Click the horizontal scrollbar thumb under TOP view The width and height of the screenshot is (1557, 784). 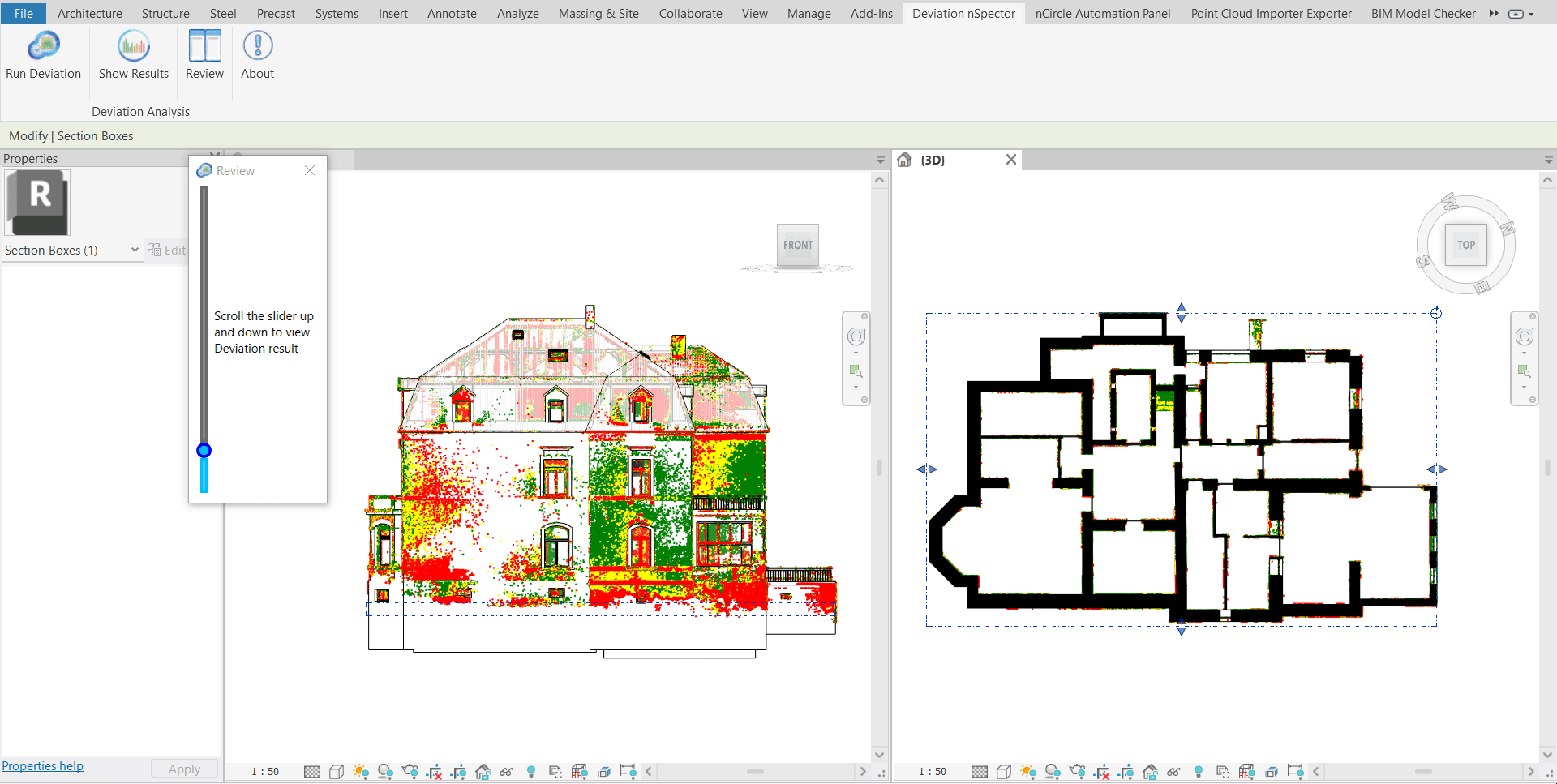1422,772
